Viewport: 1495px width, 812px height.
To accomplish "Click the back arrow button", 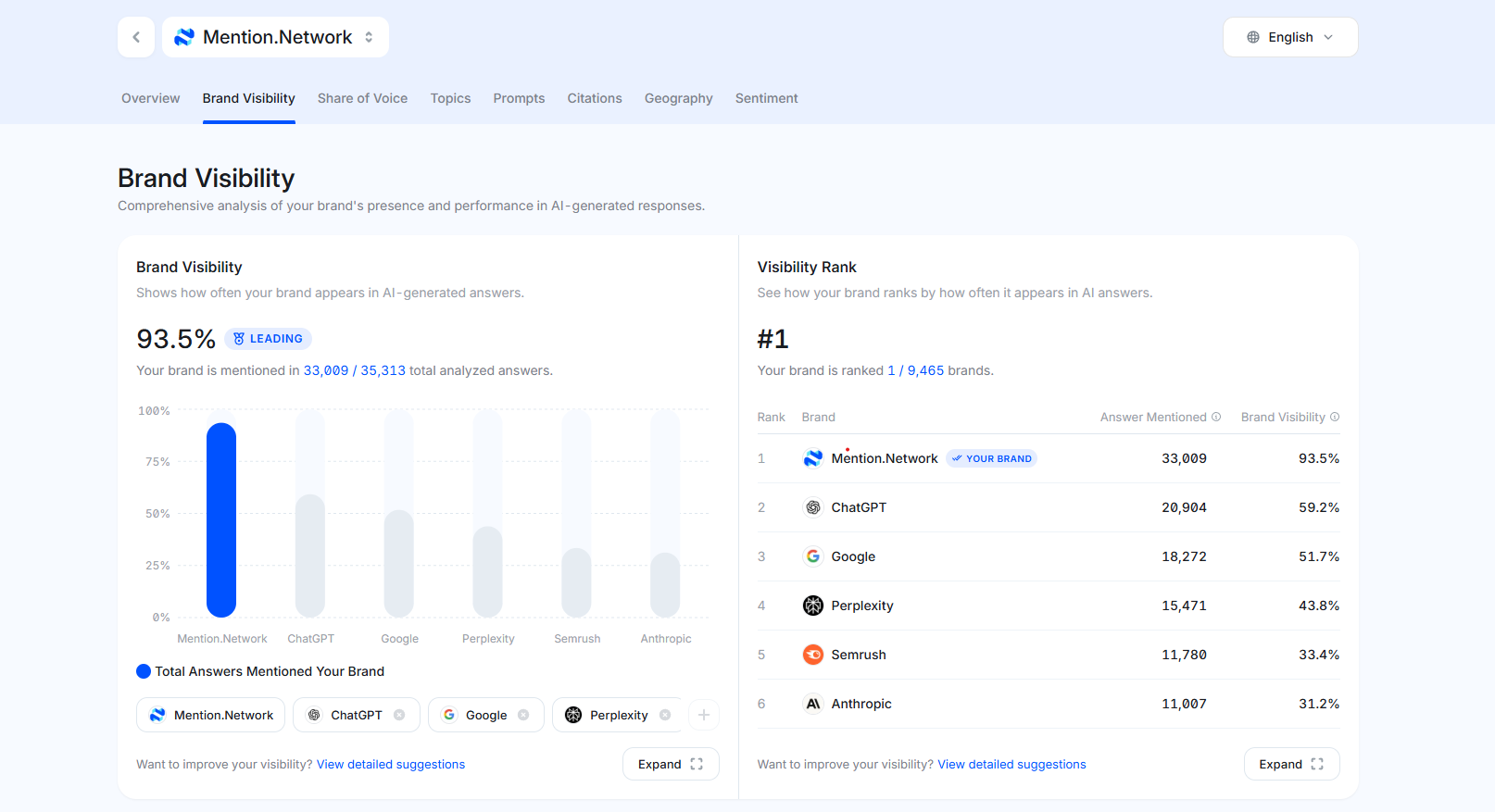I will [x=136, y=37].
